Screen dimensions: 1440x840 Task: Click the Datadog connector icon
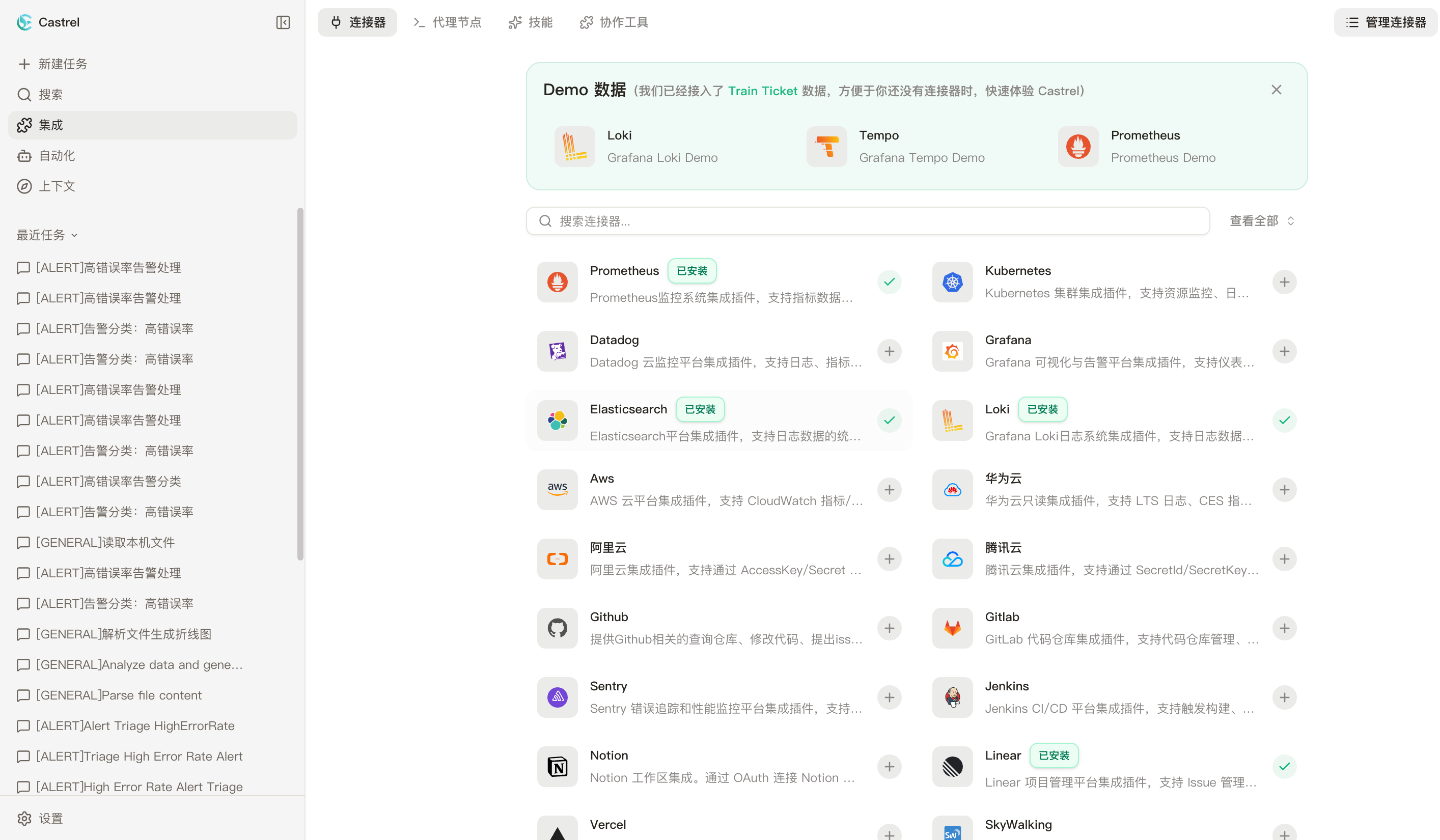557,351
